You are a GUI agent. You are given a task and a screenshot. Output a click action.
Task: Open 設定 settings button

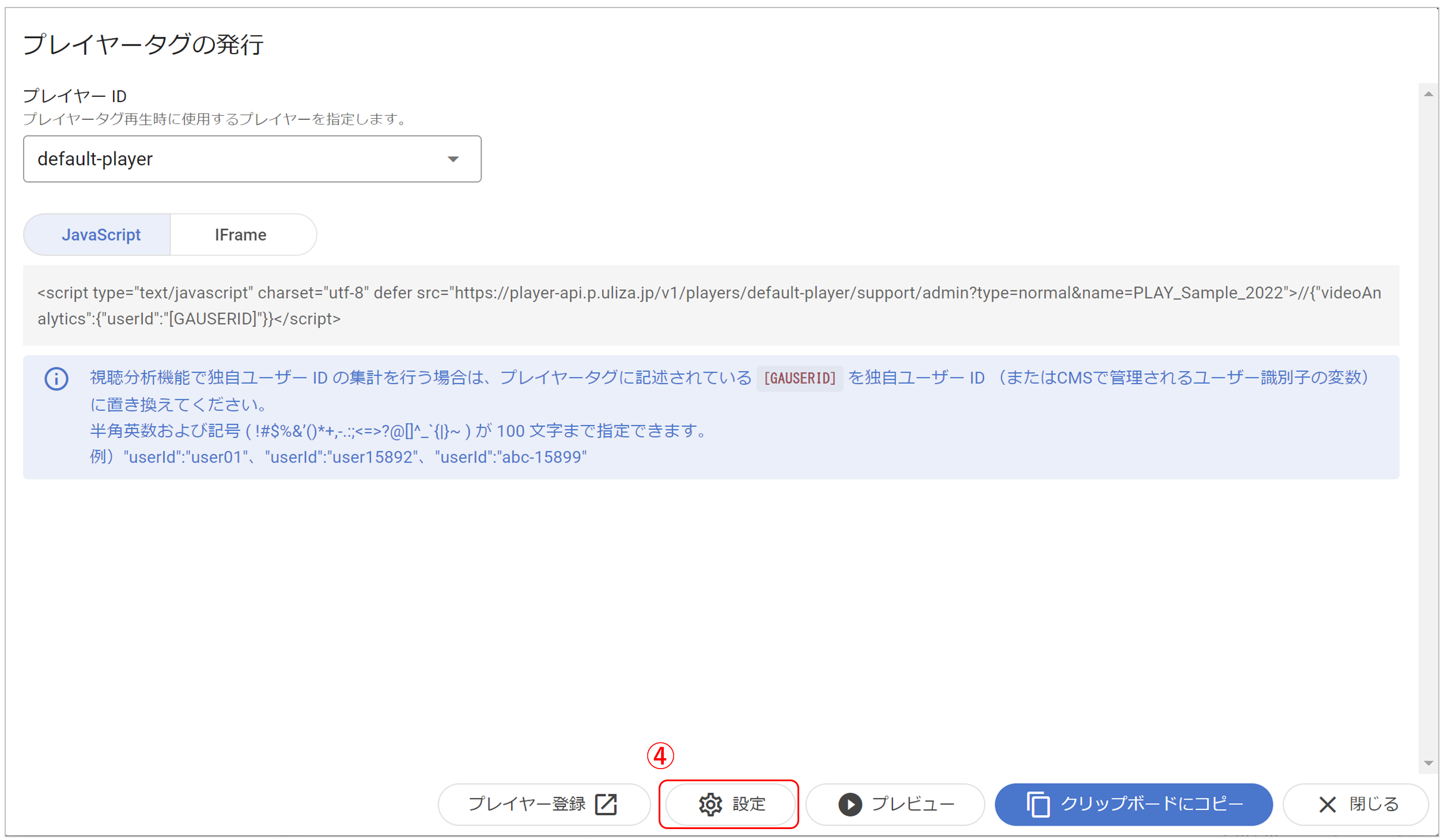730,804
